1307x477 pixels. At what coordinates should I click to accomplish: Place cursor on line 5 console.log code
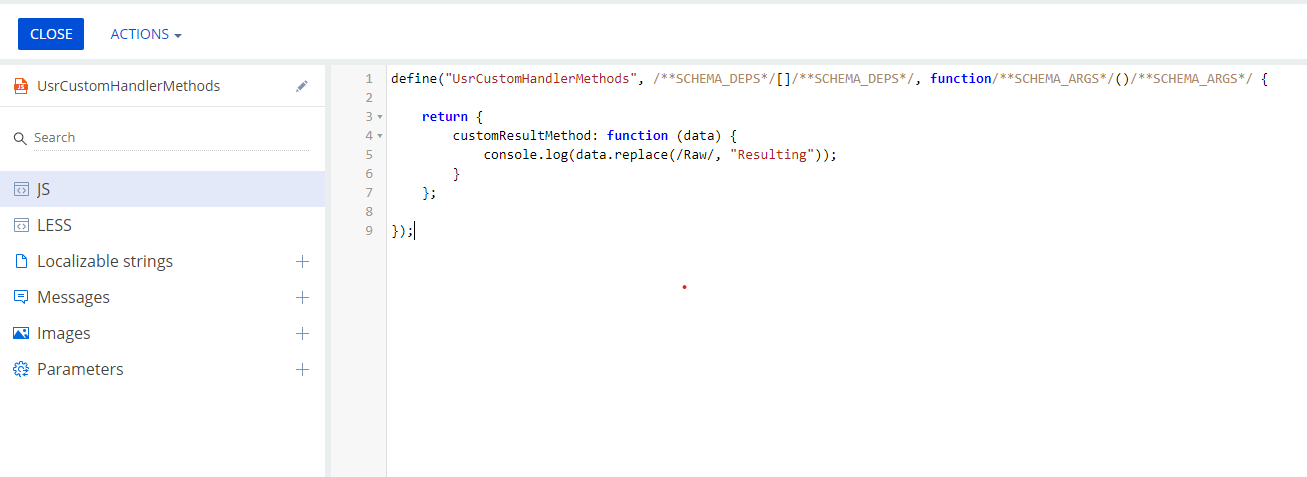[x=659, y=155]
